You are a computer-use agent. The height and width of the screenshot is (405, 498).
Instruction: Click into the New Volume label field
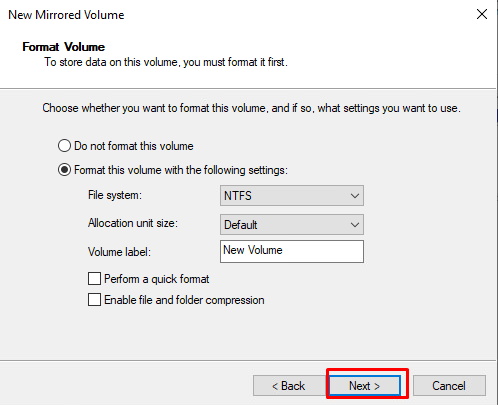(292, 251)
